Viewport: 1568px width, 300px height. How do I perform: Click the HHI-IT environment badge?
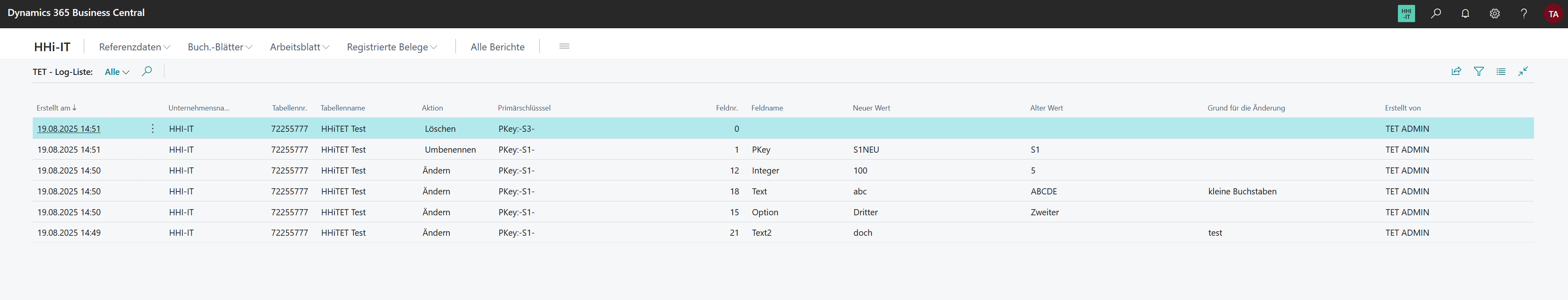pos(1406,14)
